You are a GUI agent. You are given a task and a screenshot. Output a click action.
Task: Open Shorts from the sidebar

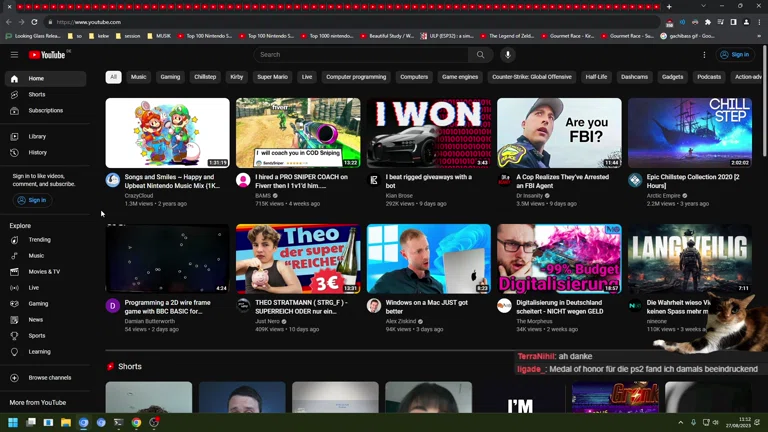tap(36, 94)
